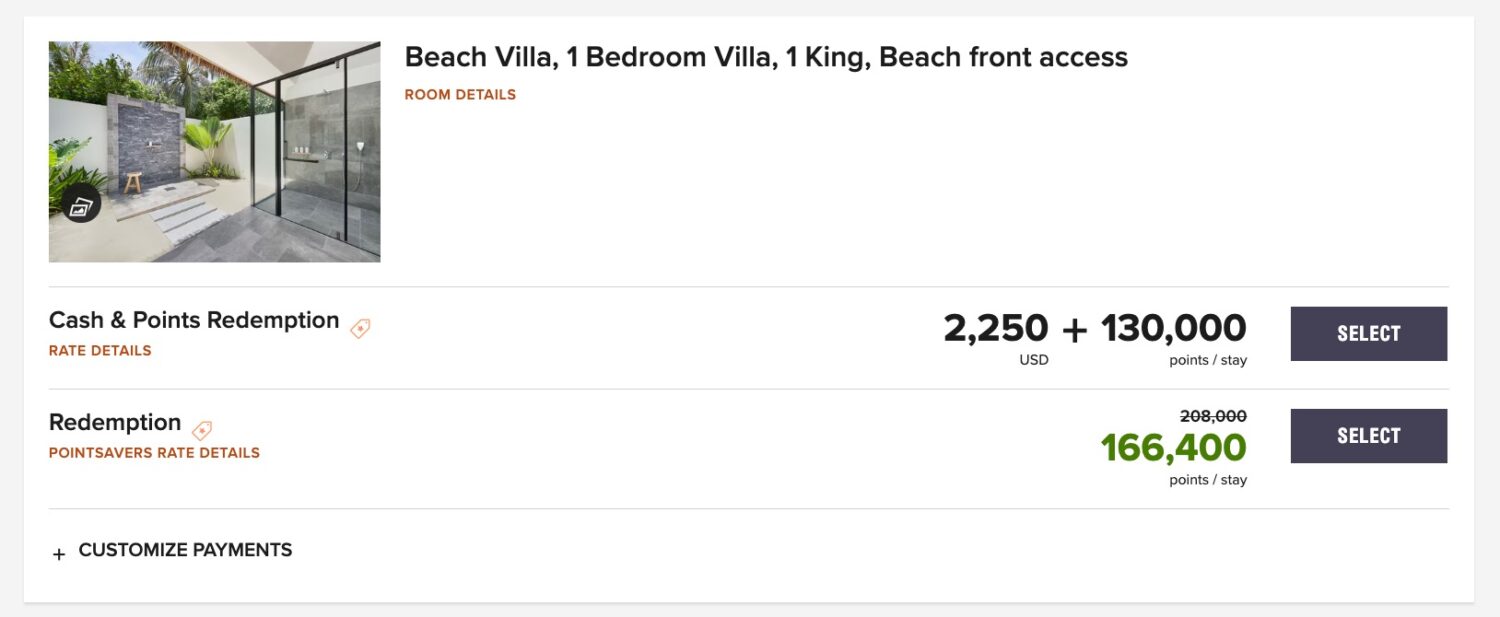Click the 2,250 cash amount
Viewport: 1500px width, 617px height.
click(x=996, y=328)
